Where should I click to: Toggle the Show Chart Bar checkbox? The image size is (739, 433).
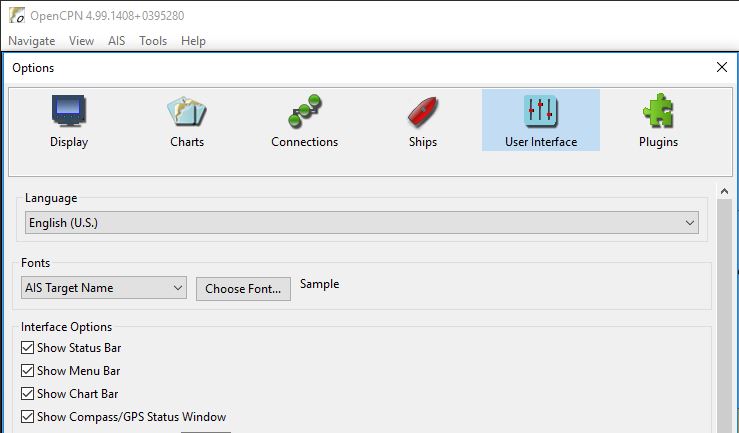(x=27, y=393)
